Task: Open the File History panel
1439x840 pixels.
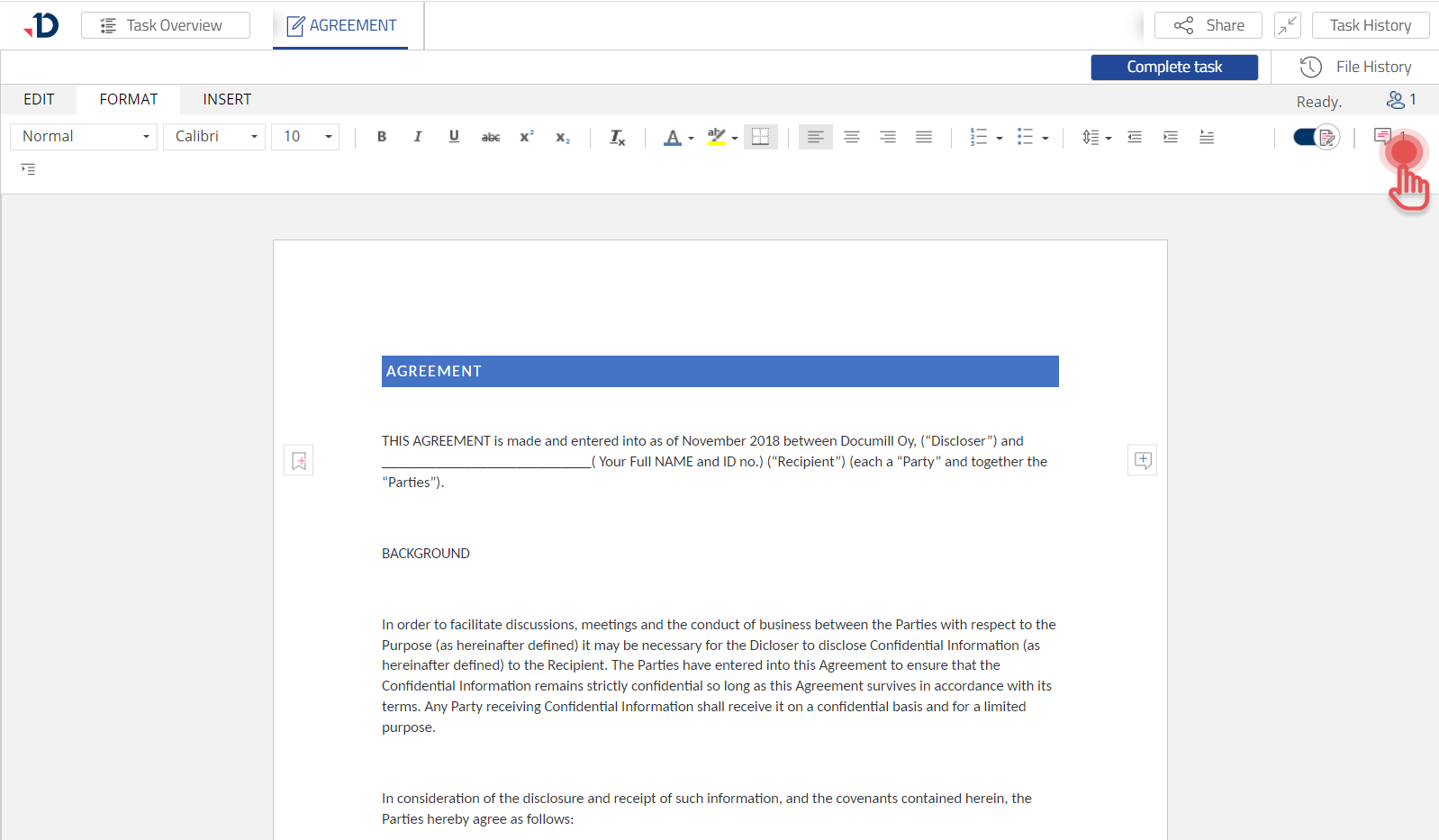Action: tap(1355, 67)
